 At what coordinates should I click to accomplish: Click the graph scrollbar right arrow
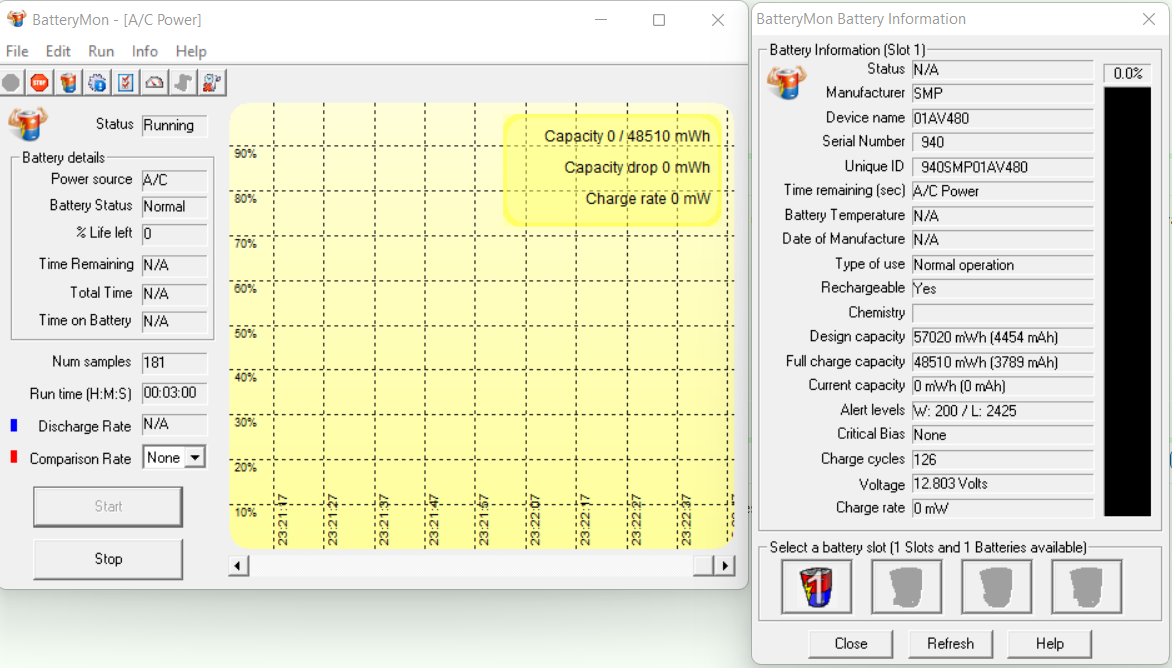[x=725, y=566]
